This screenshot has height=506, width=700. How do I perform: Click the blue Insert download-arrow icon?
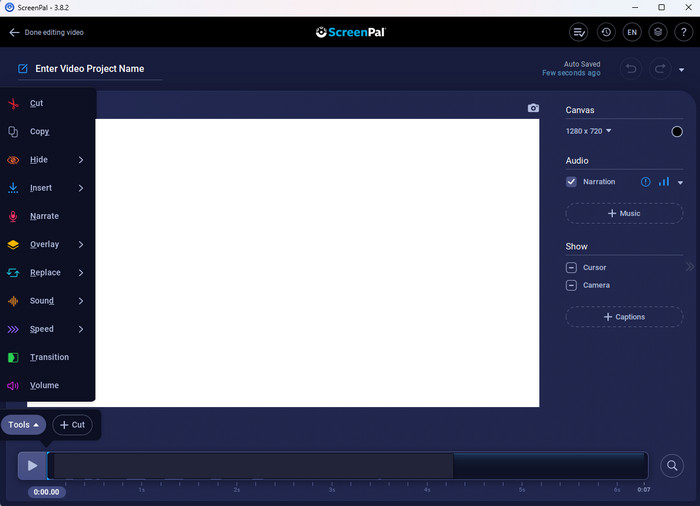(13, 188)
